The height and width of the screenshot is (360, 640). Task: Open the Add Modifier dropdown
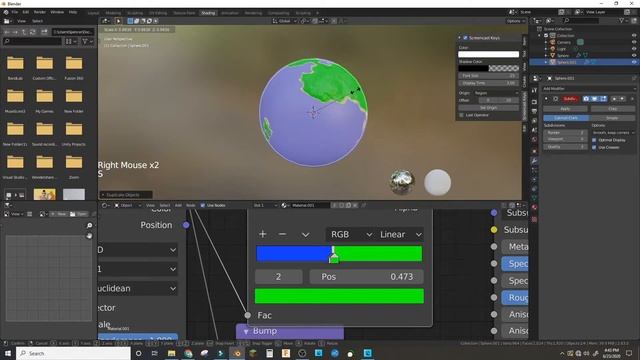pos(589,89)
